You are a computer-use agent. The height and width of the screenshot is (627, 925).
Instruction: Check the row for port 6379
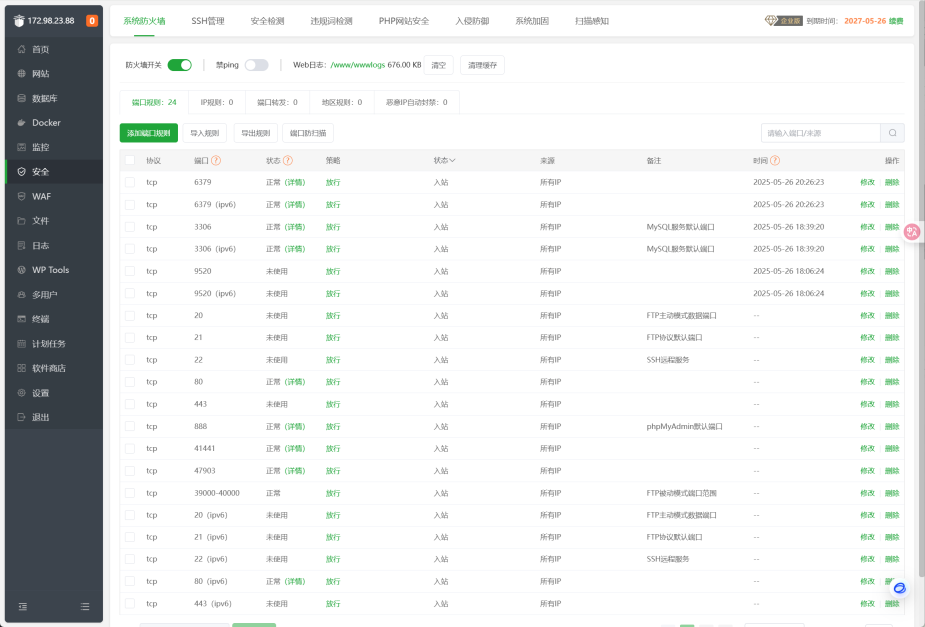click(130, 182)
